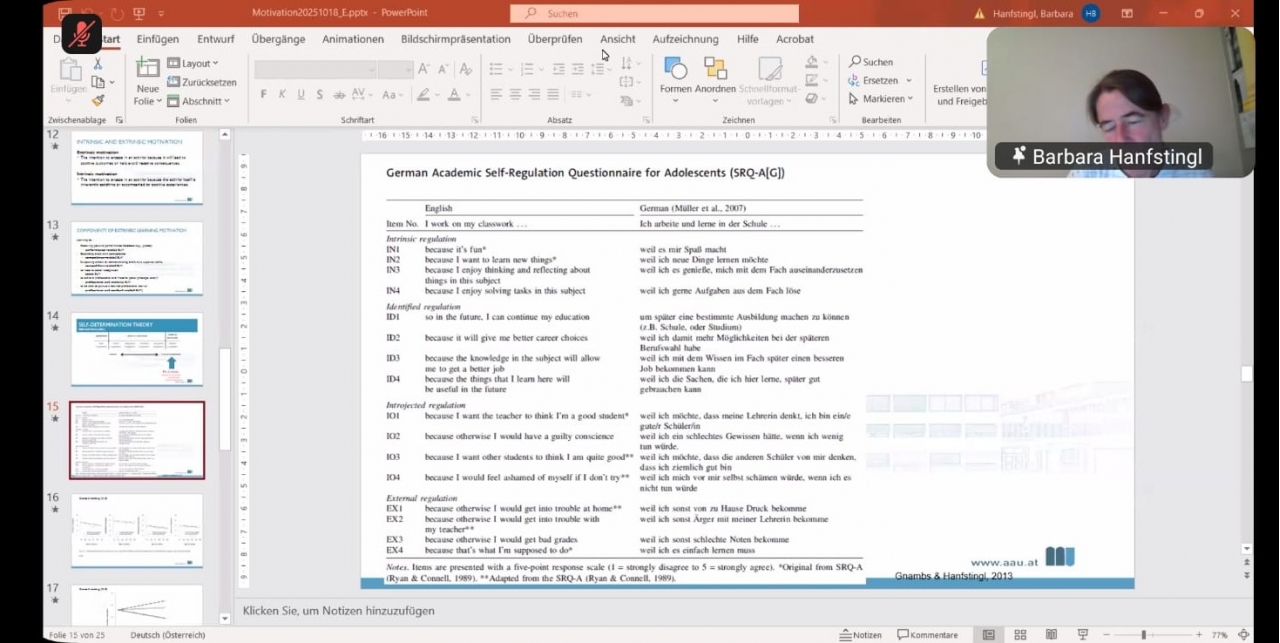Screen dimensions: 1280x643
Task: Expand the Abschnitt section dropdown
Action: [198, 101]
